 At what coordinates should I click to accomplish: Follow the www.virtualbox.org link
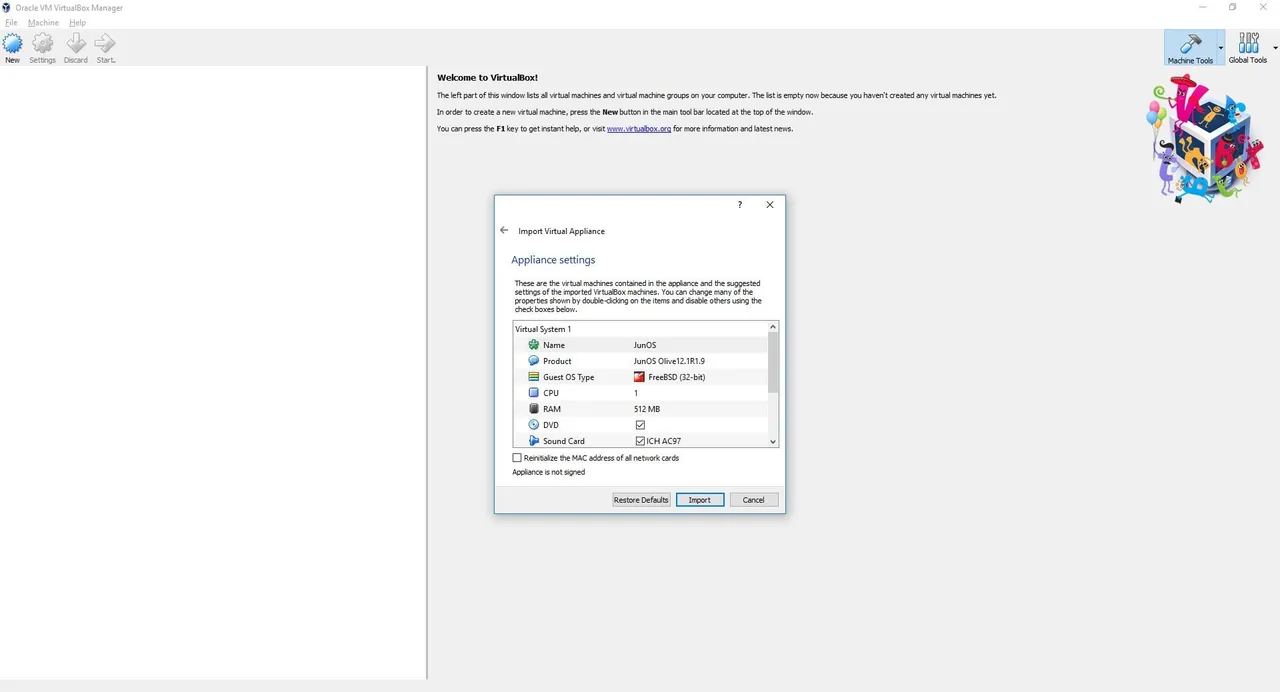coord(639,129)
